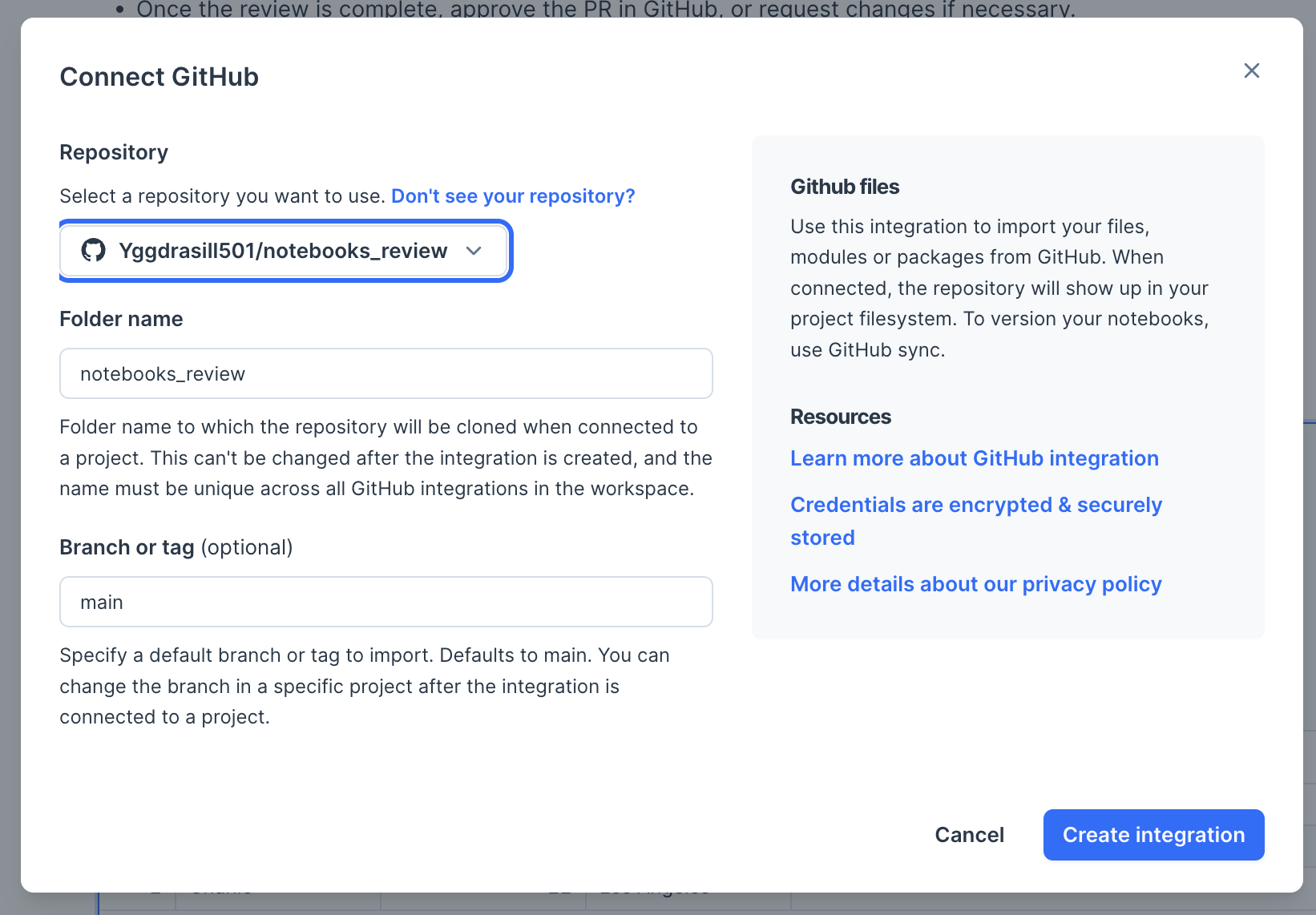Image resolution: width=1316 pixels, height=915 pixels.
Task: Click the default branch help text paragraph
Action: point(365,686)
